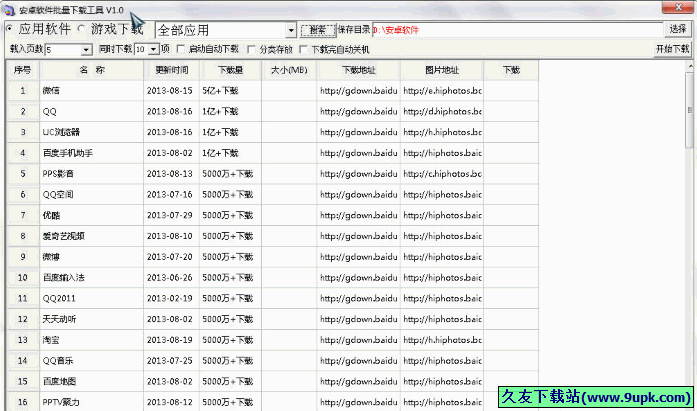The image size is (697, 411).
Task: Open the 同时下载 count dropdown
Action: tap(153, 49)
